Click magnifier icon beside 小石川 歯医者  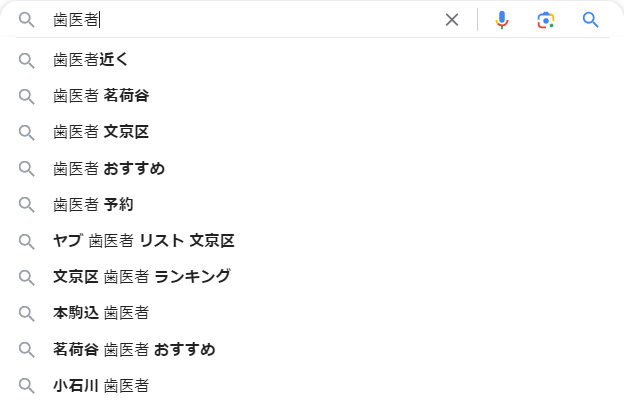click(x=27, y=386)
